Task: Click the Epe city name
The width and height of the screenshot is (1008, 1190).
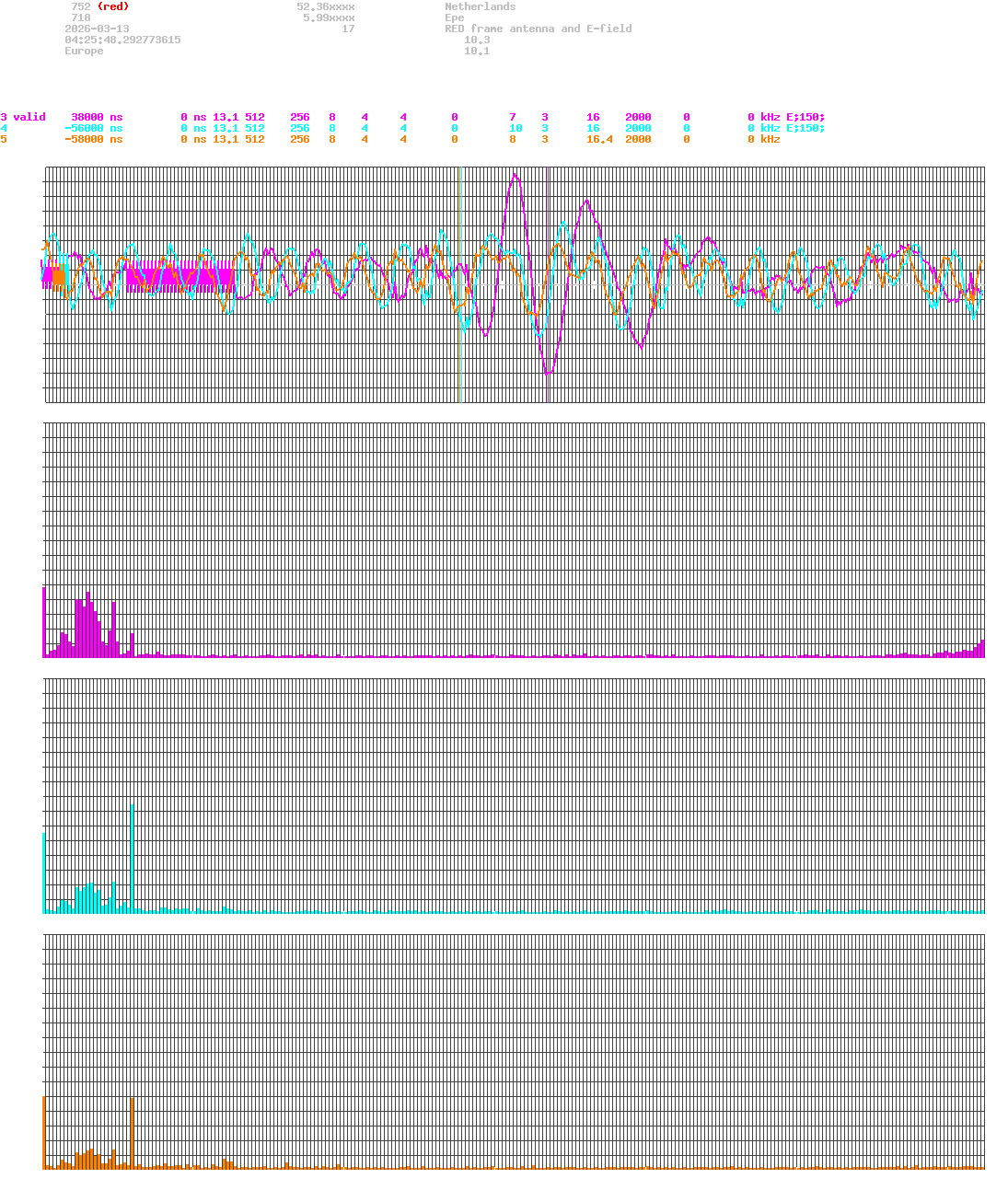Action: (454, 17)
